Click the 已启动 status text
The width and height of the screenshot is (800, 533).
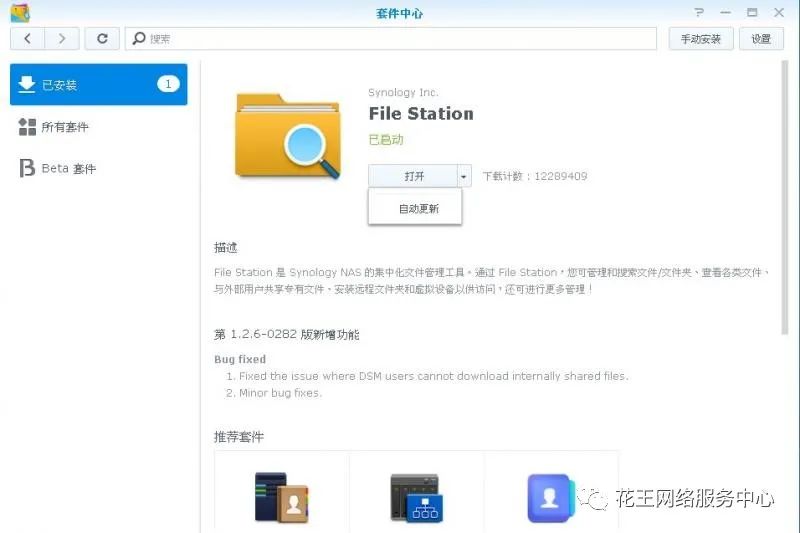pyautogui.click(x=386, y=140)
